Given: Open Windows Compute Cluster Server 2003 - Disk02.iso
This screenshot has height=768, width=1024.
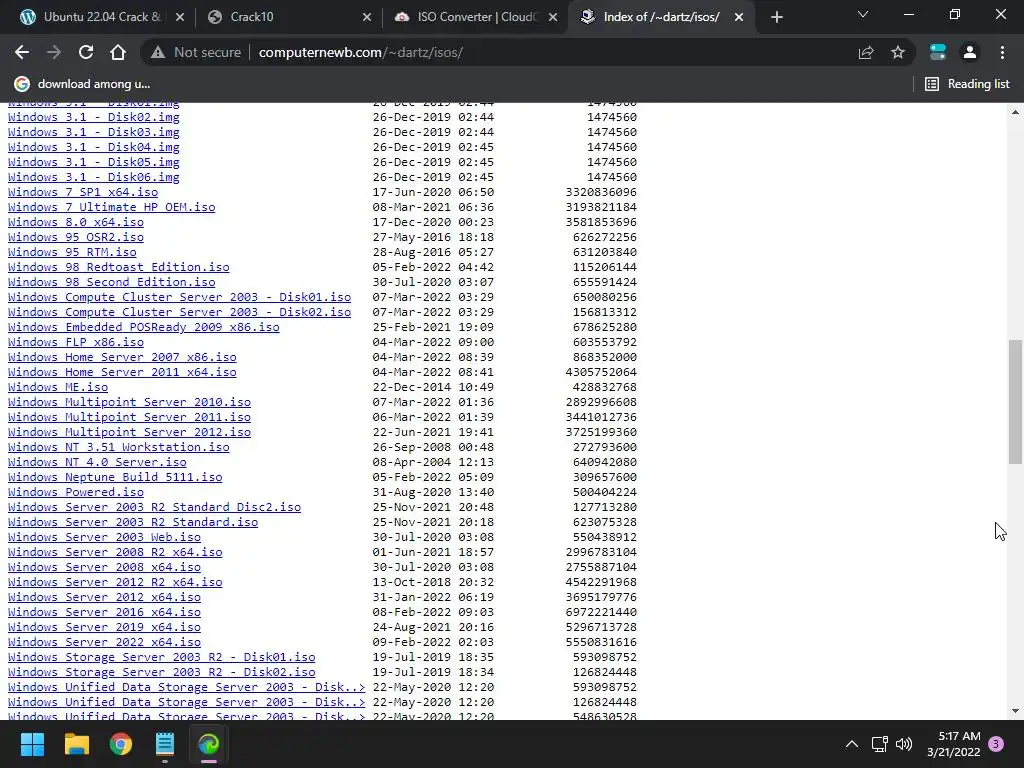Looking at the screenshot, I should pyautogui.click(x=180, y=312).
